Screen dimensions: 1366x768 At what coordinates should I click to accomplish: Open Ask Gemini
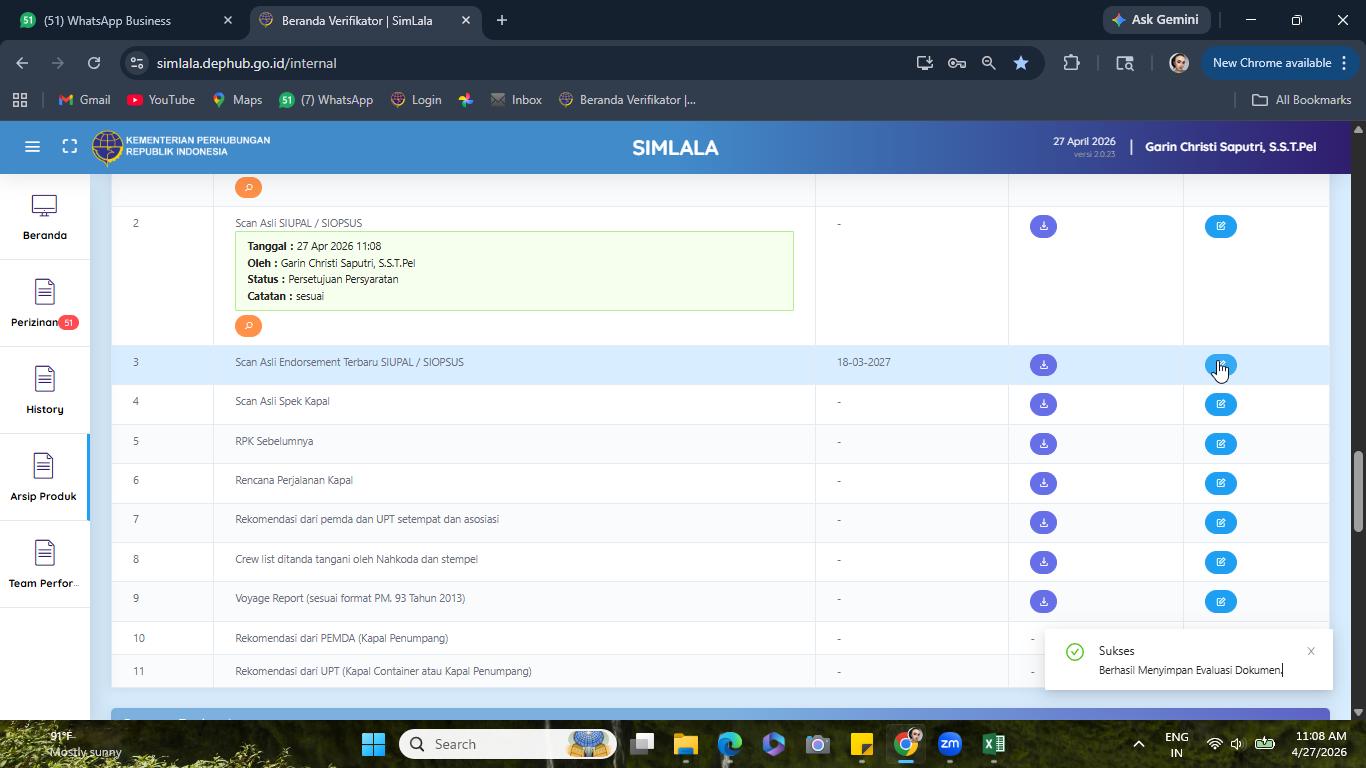1157,20
